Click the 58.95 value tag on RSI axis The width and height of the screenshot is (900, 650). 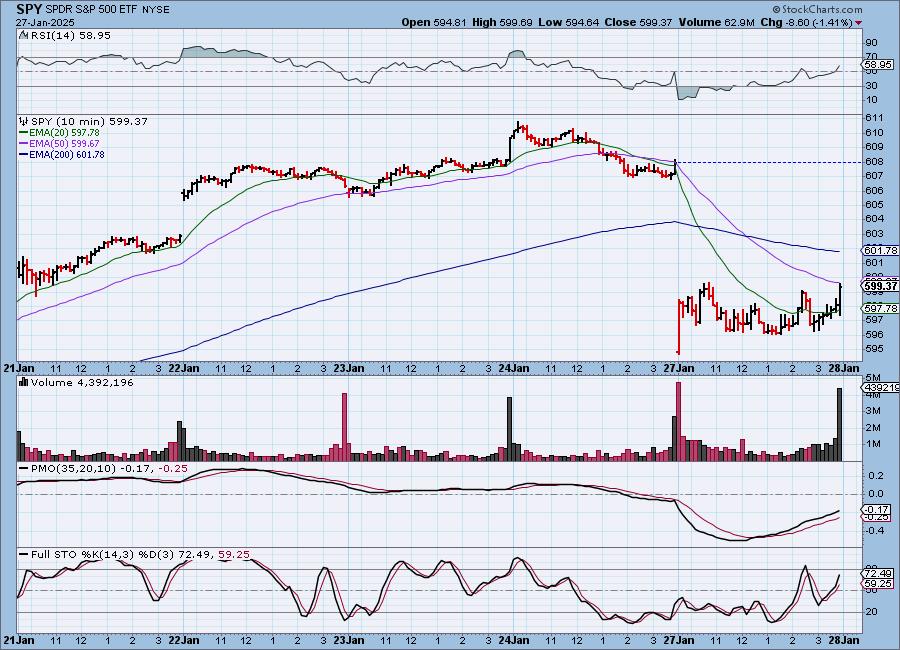[x=878, y=64]
